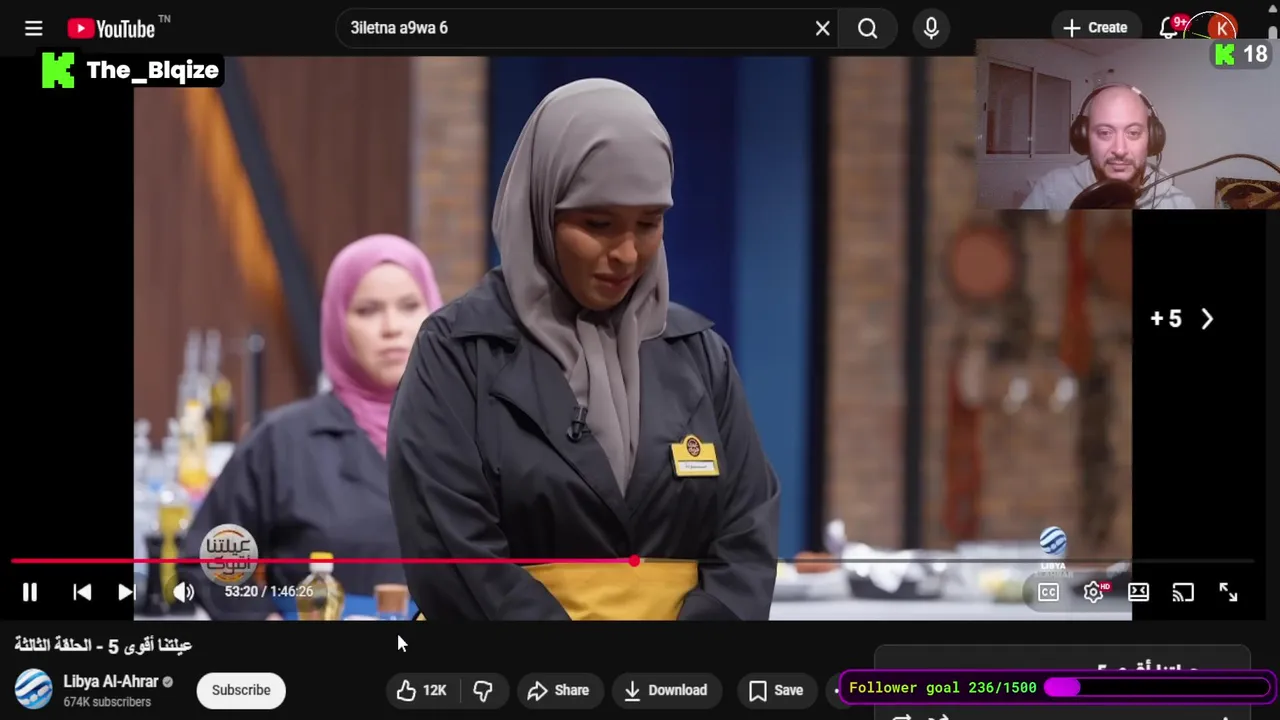Viewport: 1280px width, 720px height.
Task: Skip to the next video
Action: point(127,592)
